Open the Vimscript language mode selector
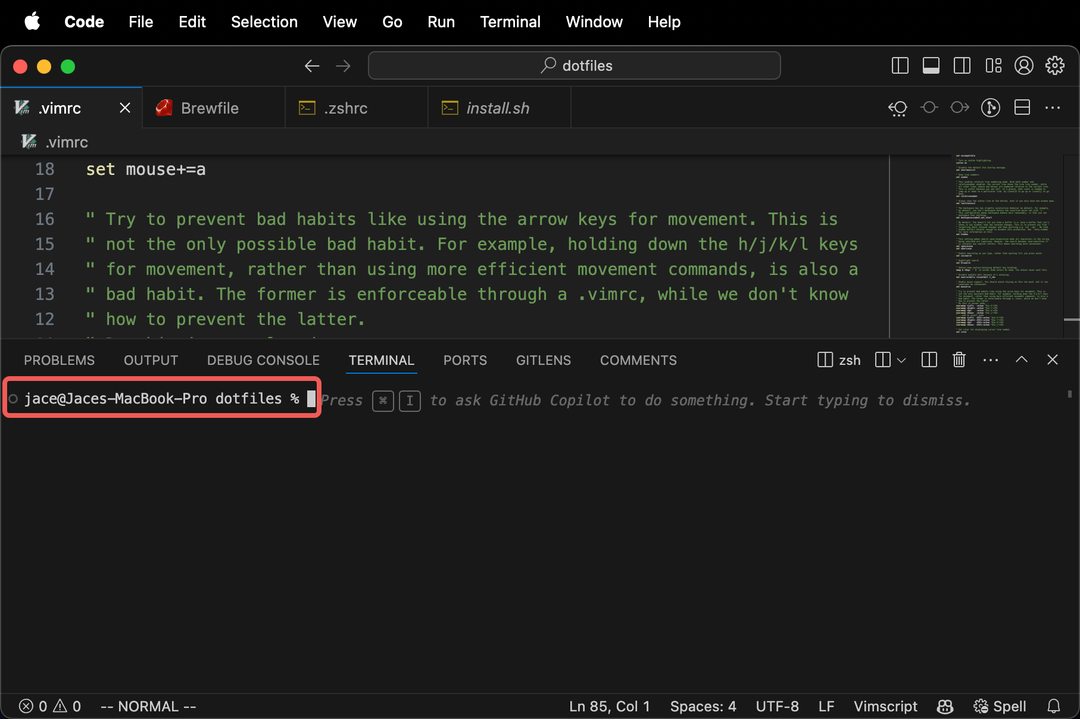 click(x=885, y=706)
